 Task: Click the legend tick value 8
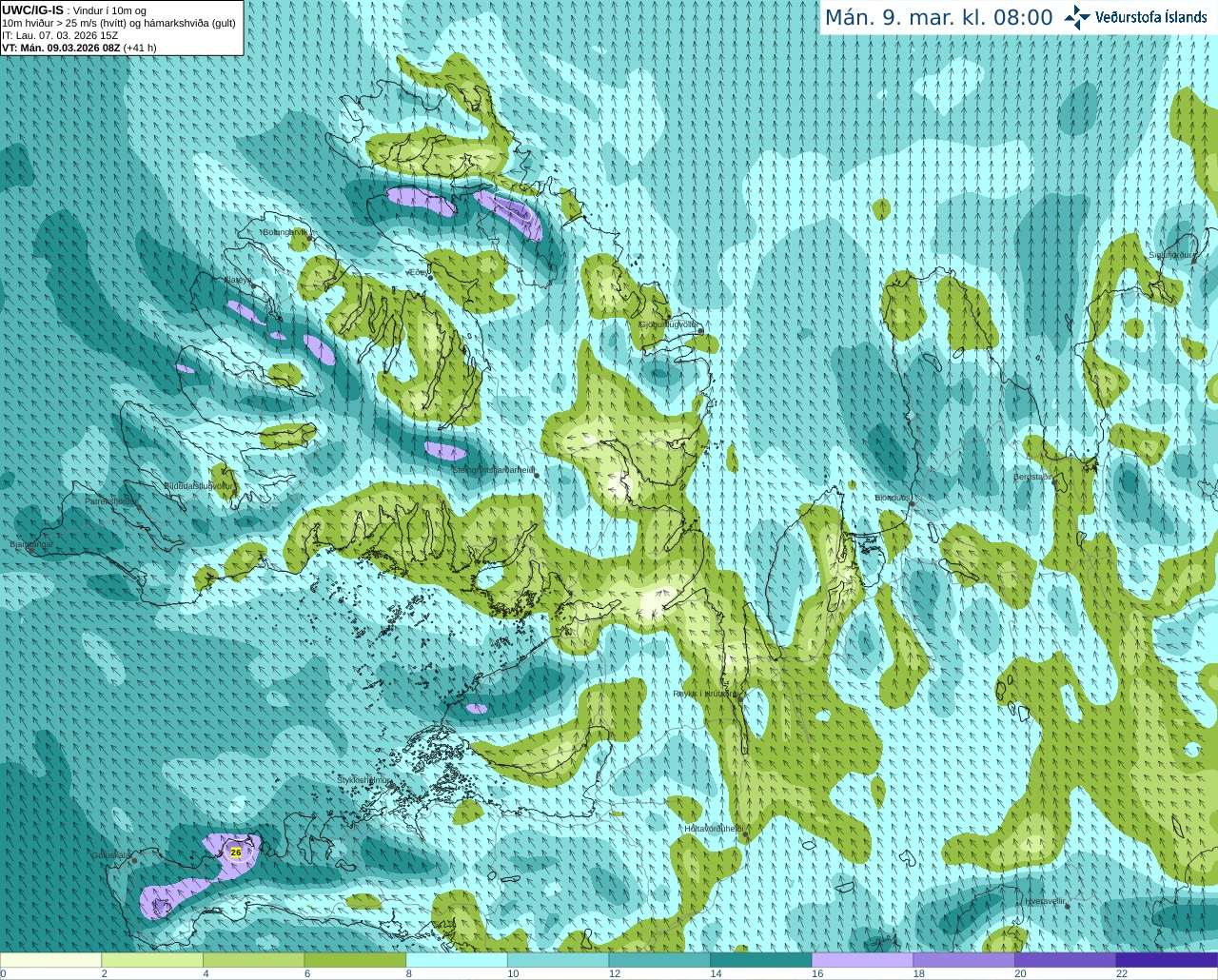[x=409, y=973]
